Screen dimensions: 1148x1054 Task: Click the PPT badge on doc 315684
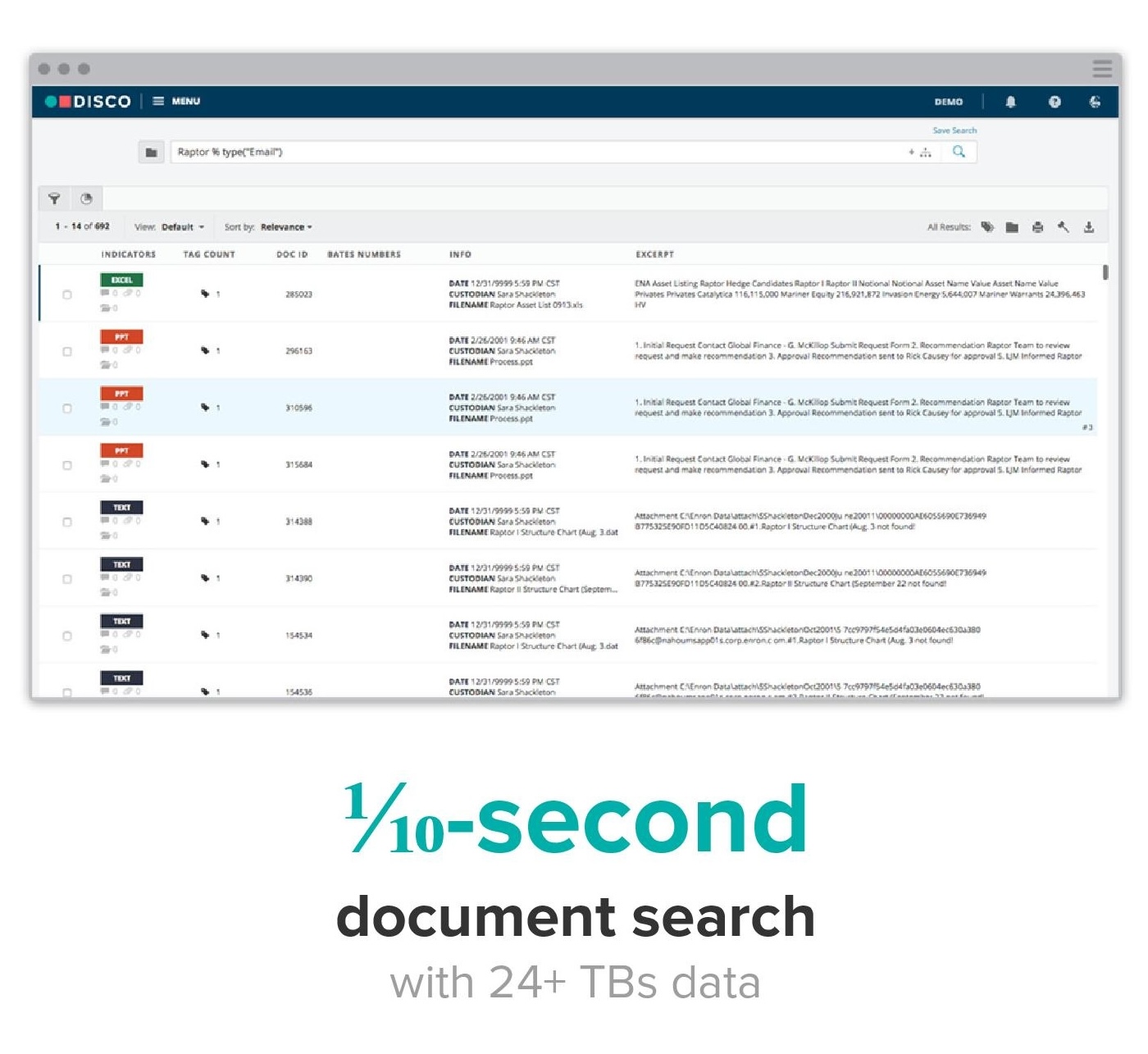coord(121,450)
